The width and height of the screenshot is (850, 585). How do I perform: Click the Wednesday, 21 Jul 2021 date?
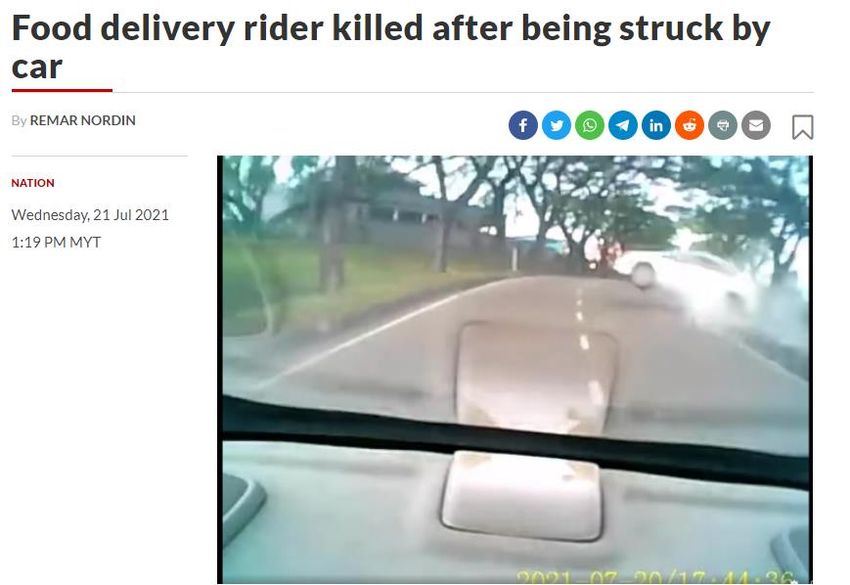pyautogui.click(x=90, y=215)
